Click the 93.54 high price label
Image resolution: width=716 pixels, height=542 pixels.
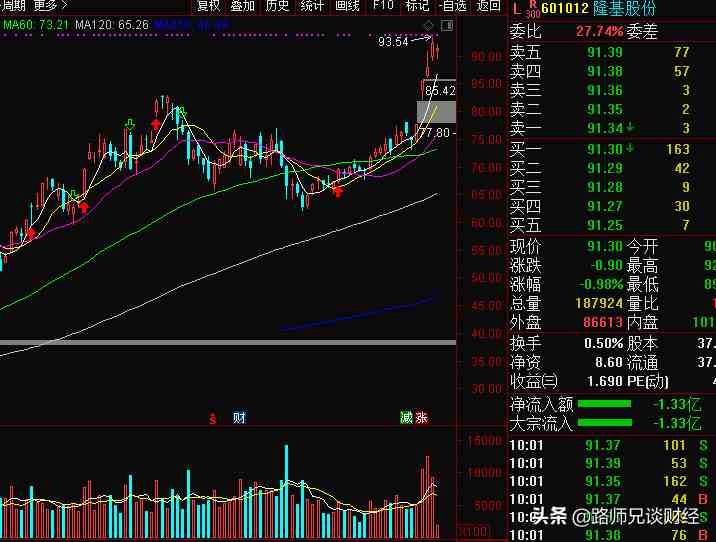tap(393, 42)
